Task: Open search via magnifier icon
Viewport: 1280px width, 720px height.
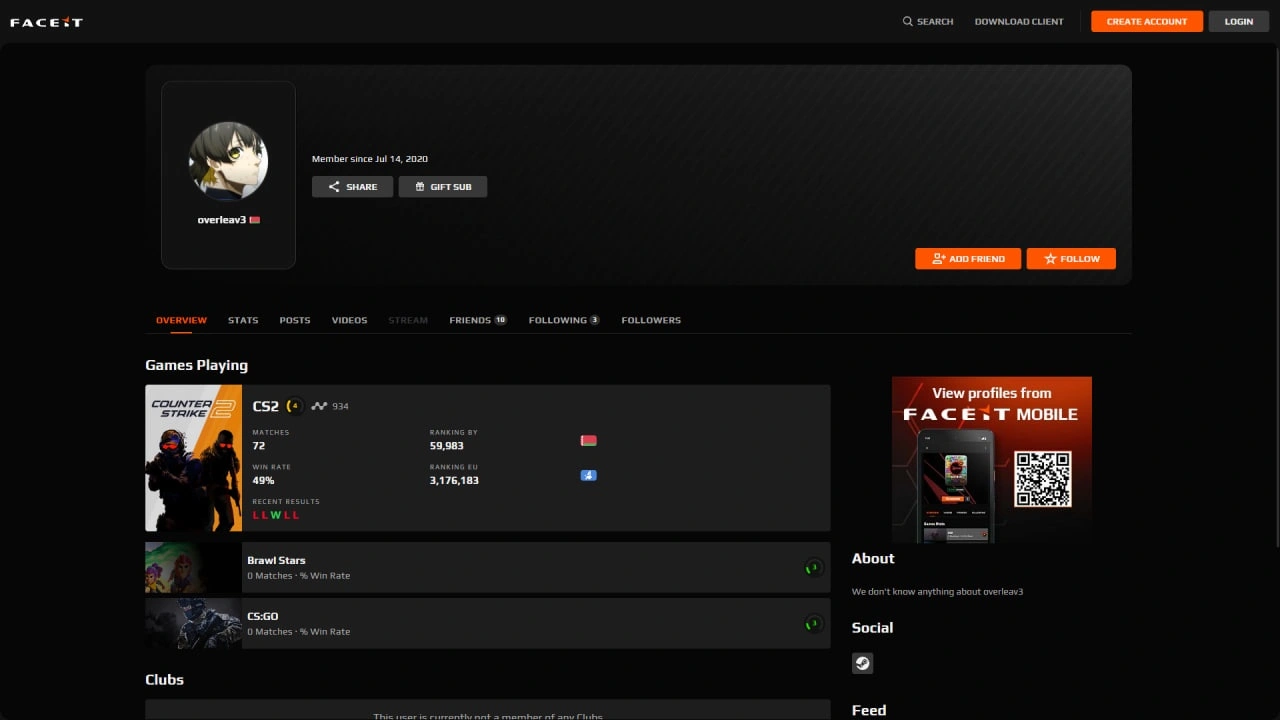Action: click(x=908, y=21)
